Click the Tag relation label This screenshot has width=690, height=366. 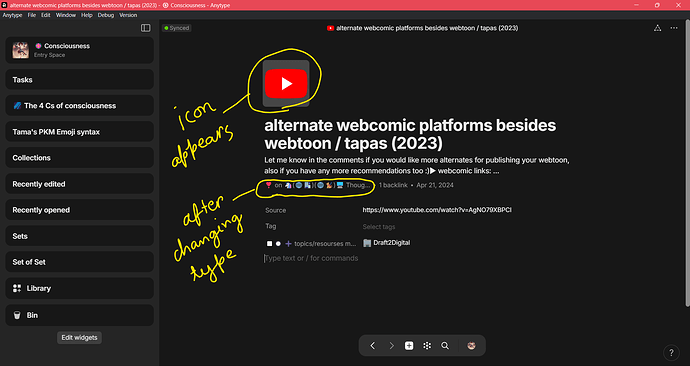click(271, 226)
